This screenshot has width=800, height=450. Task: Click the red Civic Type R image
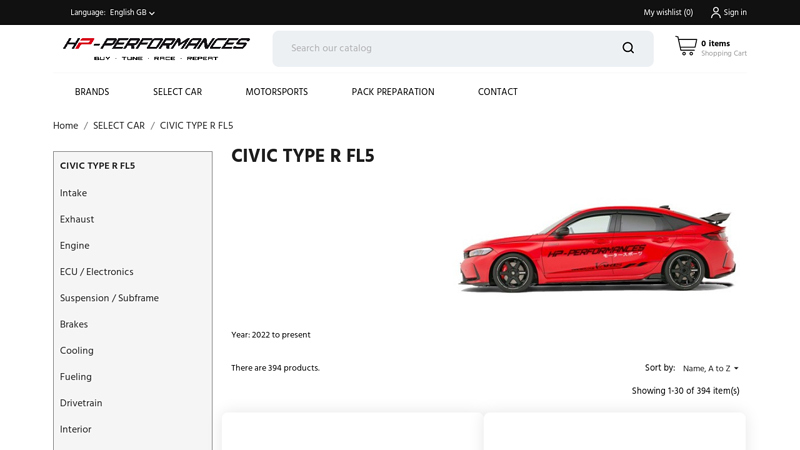click(x=597, y=248)
